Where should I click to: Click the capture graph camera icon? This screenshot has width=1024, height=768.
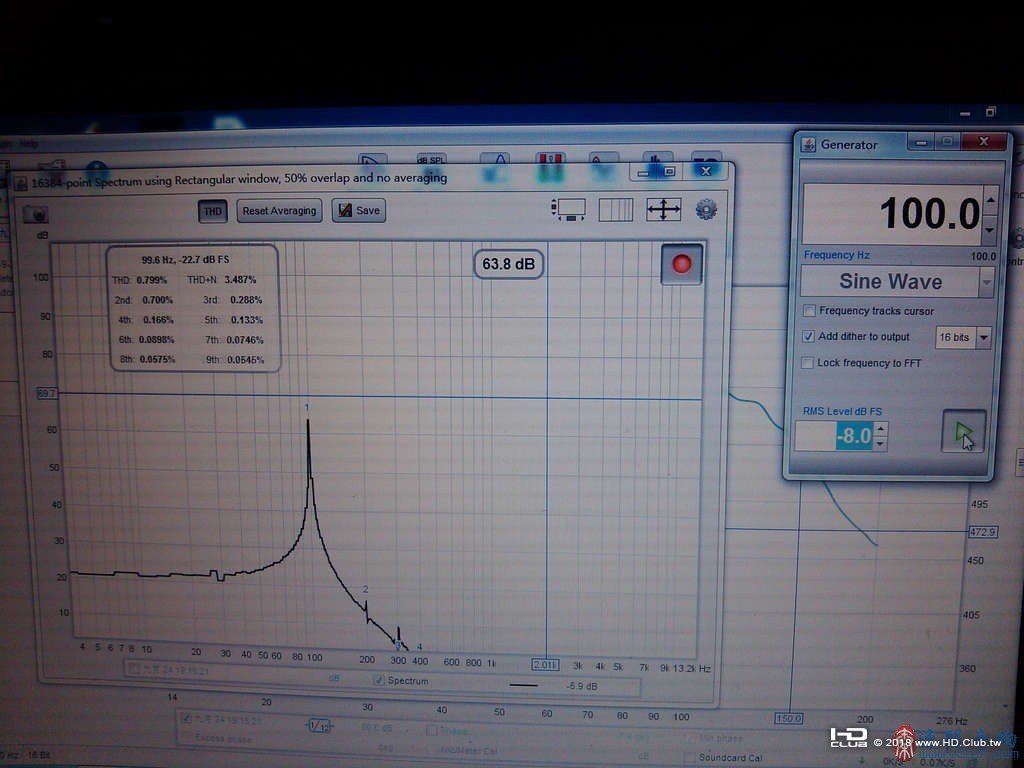[x=36, y=214]
